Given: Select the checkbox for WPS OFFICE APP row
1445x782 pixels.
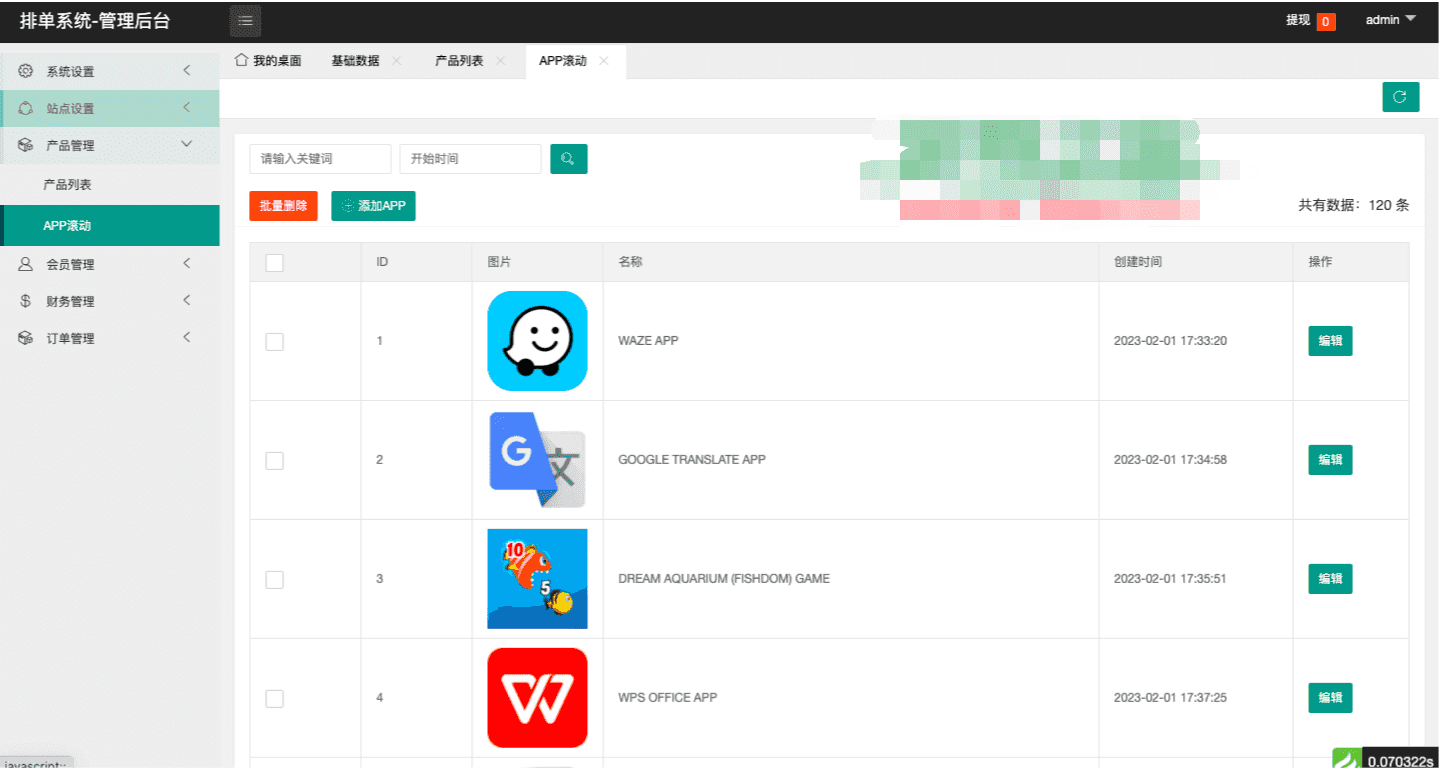Looking at the screenshot, I should pyautogui.click(x=275, y=699).
